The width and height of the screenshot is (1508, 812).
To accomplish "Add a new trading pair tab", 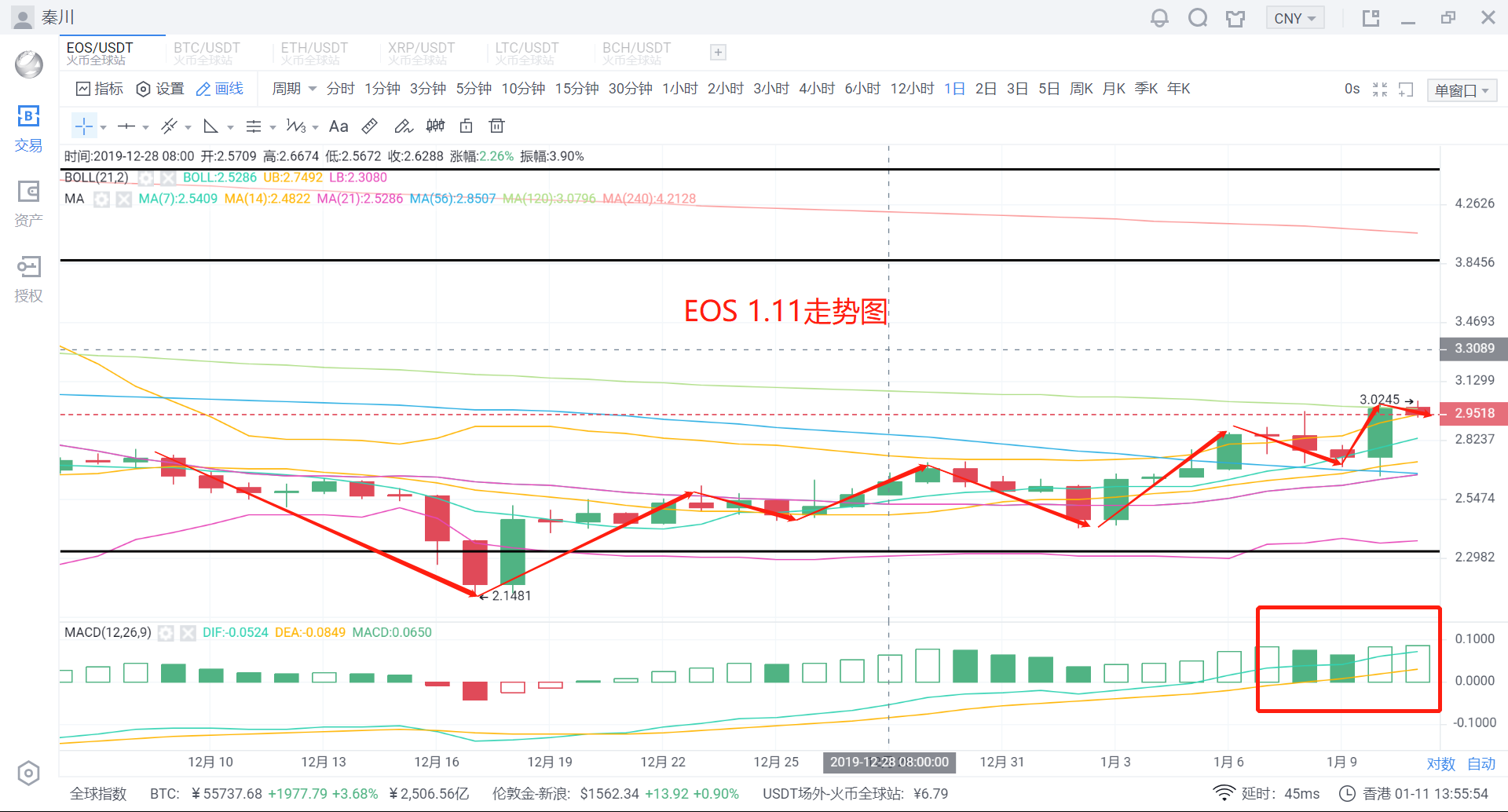I will (x=718, y=53).
